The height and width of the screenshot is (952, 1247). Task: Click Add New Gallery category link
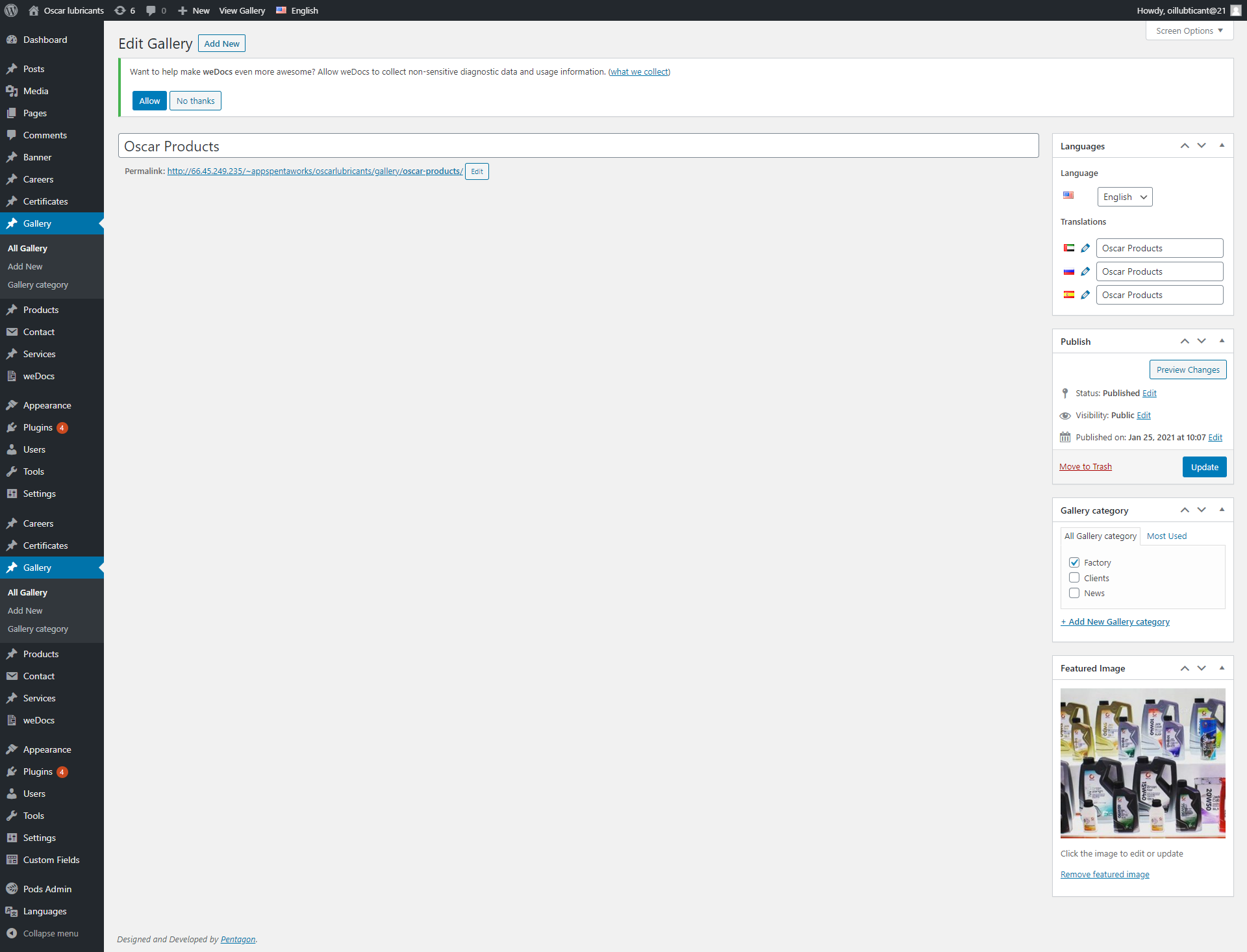click(1115, 621)
